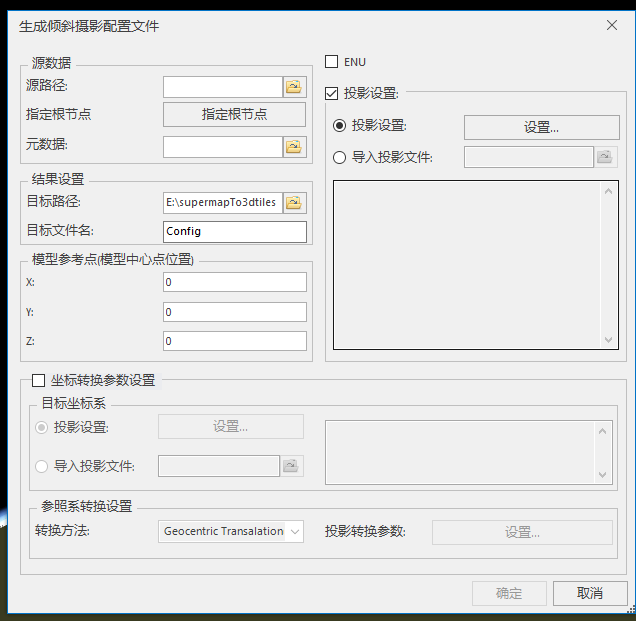Click the upper 导入投影文件 path field
The image size is (636, 621).
(529, 157)
